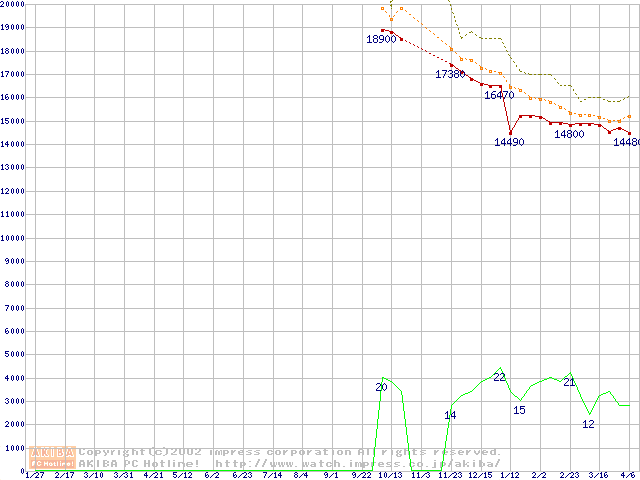Click the green volume label 15
This screenshot has width=640, height=480.
point(519,410)
